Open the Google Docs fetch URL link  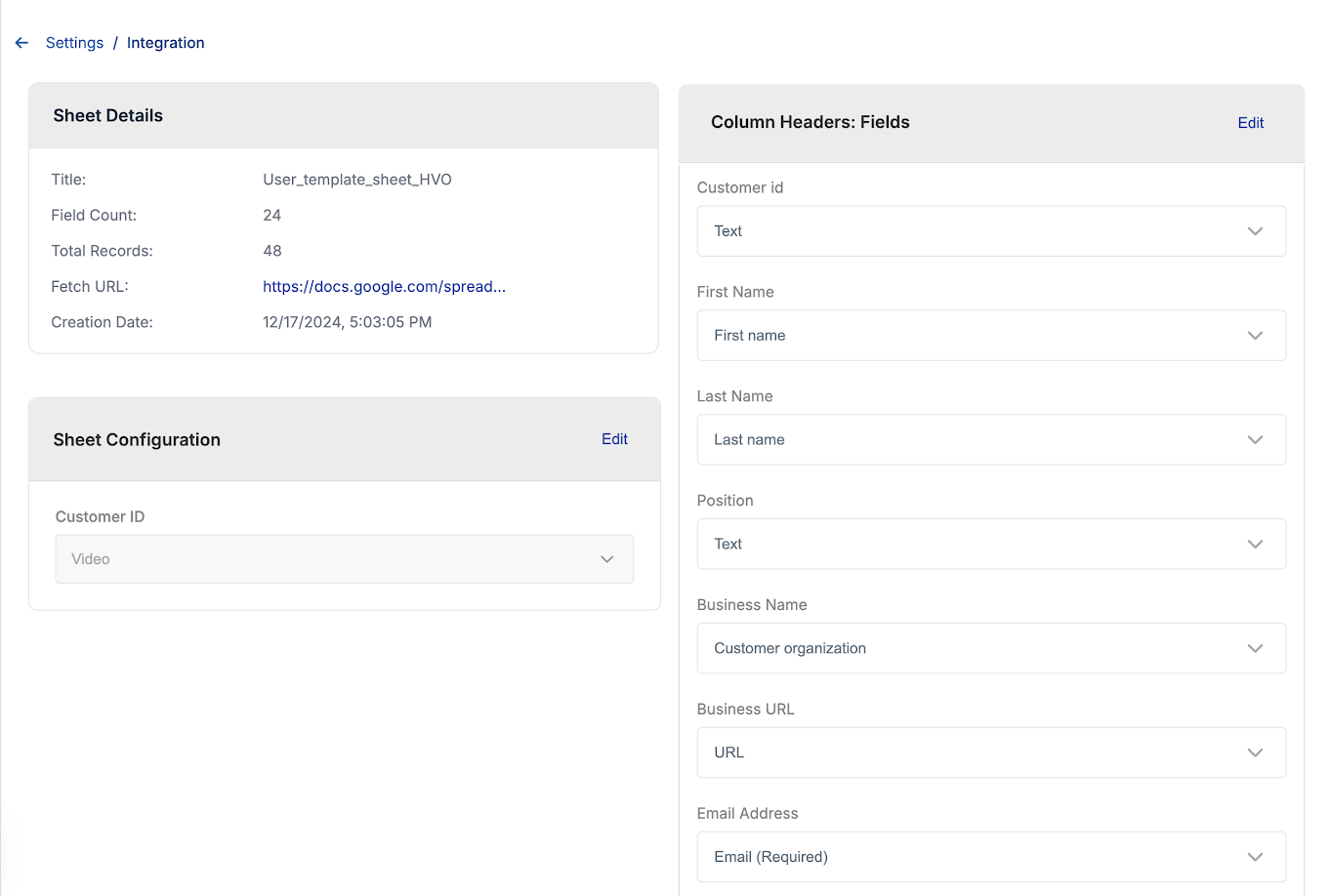[384, 287]
